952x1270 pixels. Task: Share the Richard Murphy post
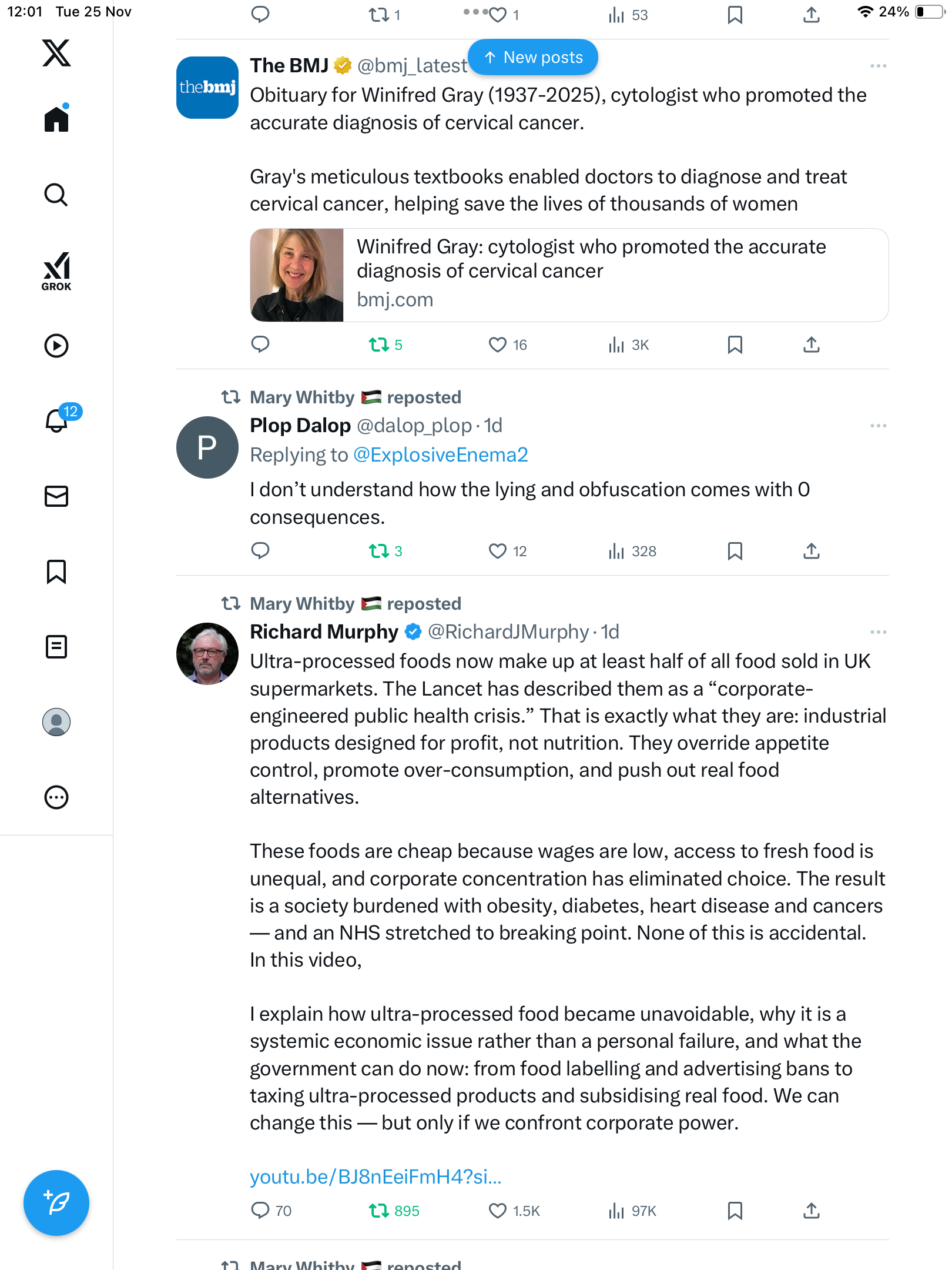tap(812, 1211)
